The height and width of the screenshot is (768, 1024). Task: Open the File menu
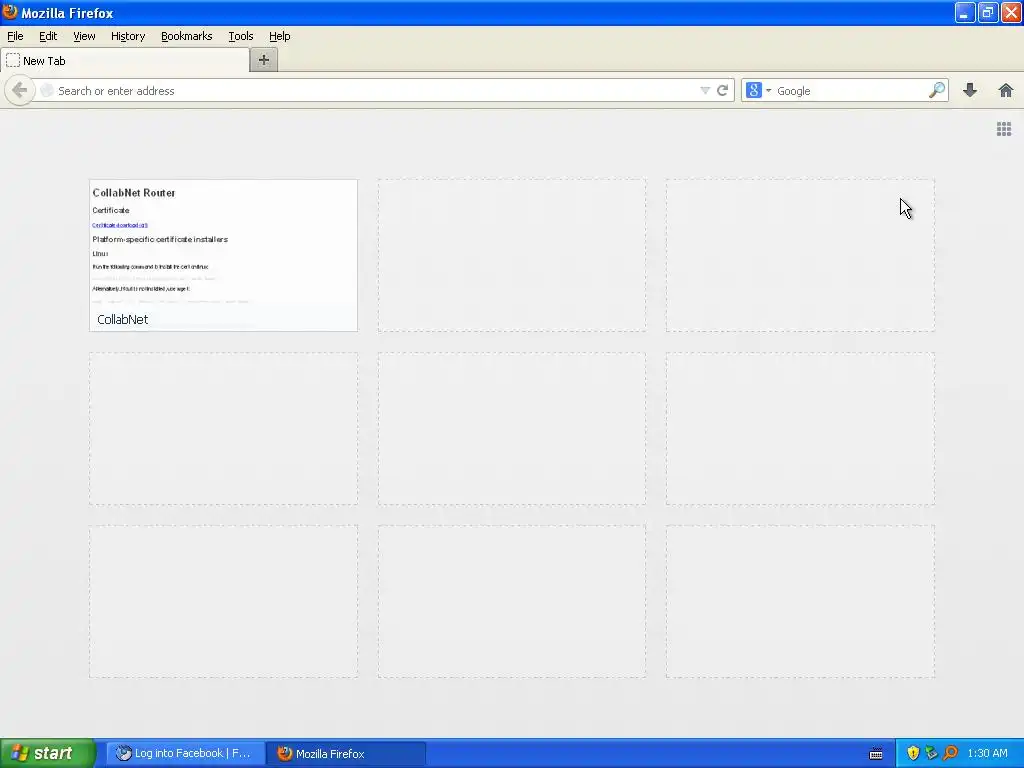[15, 36]
